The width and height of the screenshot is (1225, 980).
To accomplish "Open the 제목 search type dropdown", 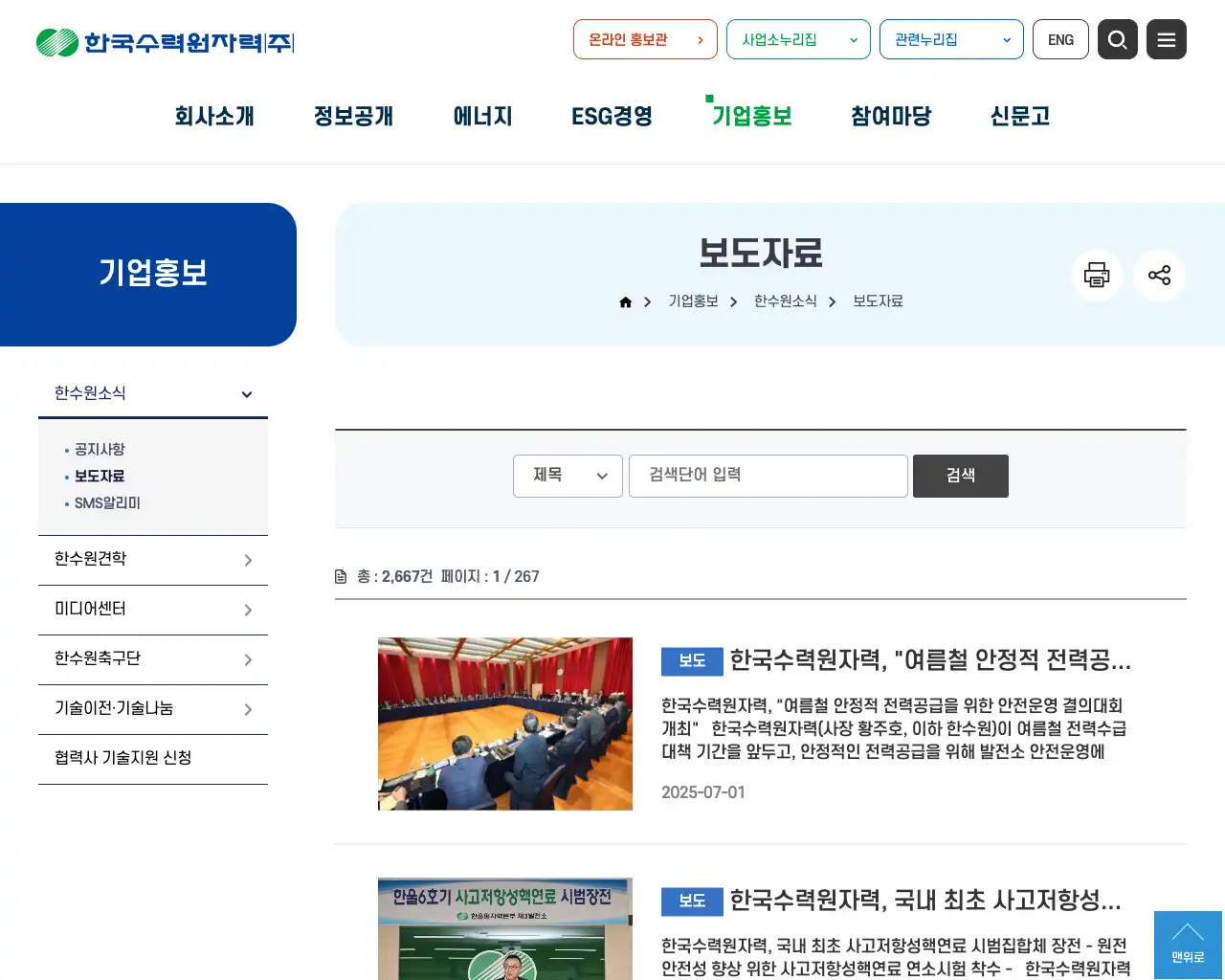I will [568, 476].
